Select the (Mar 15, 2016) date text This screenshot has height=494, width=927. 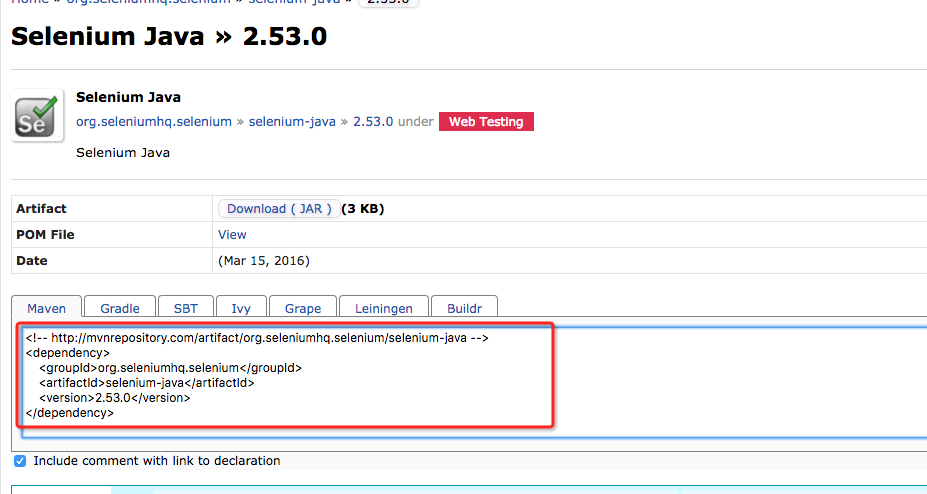point(264,261)
